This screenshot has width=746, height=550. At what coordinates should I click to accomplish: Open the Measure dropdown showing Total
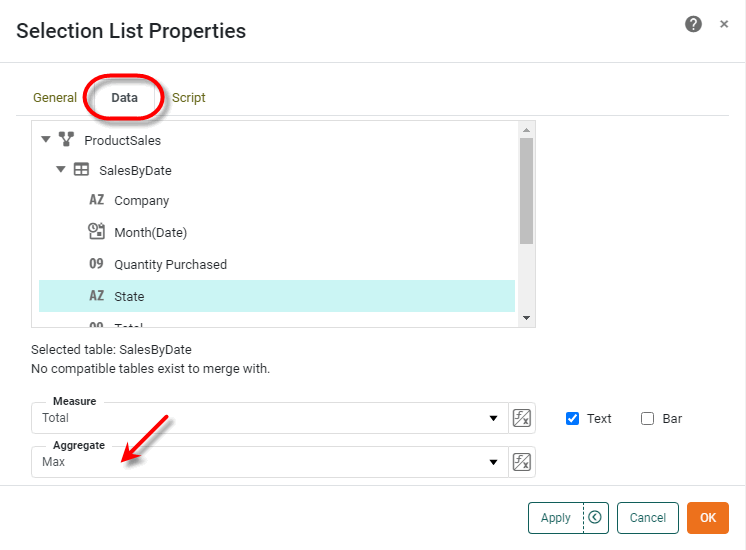tap(269, 418)
